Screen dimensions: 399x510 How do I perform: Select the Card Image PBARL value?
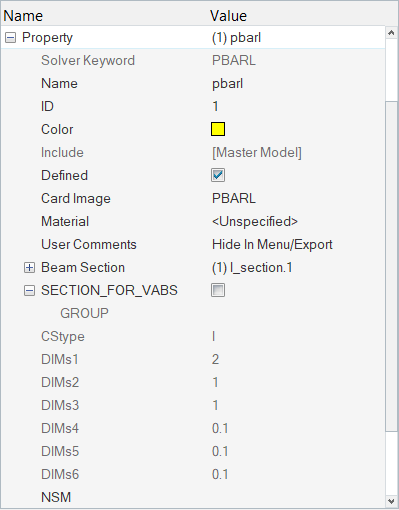tap(297, 198)
